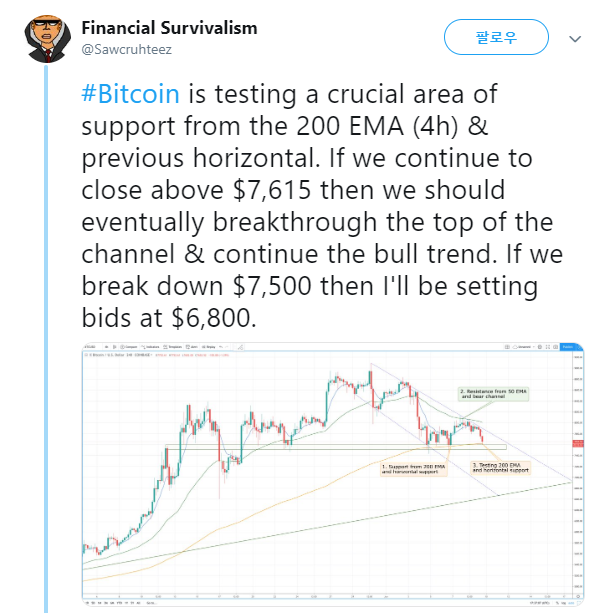This screenshot has width=600, height=613.
Task: Start Replay from the chart toolbar
Action: point(208,347)
